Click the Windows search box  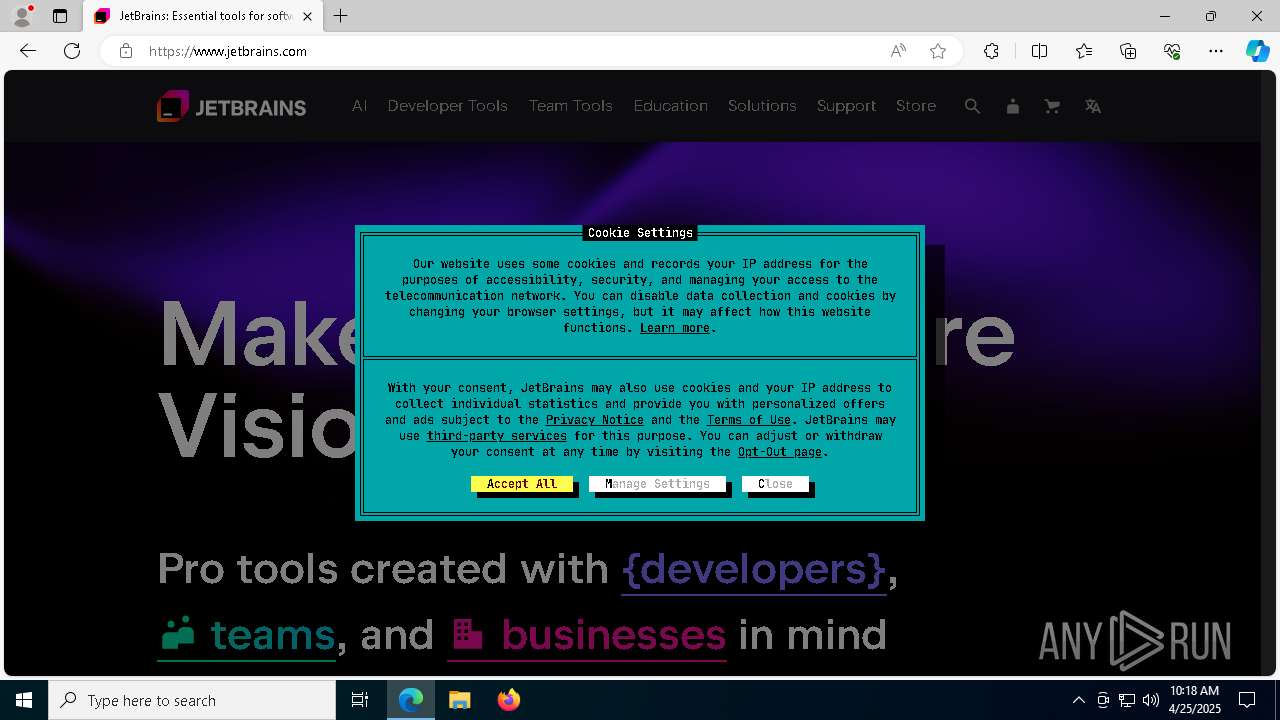click(x=192, y=700)
